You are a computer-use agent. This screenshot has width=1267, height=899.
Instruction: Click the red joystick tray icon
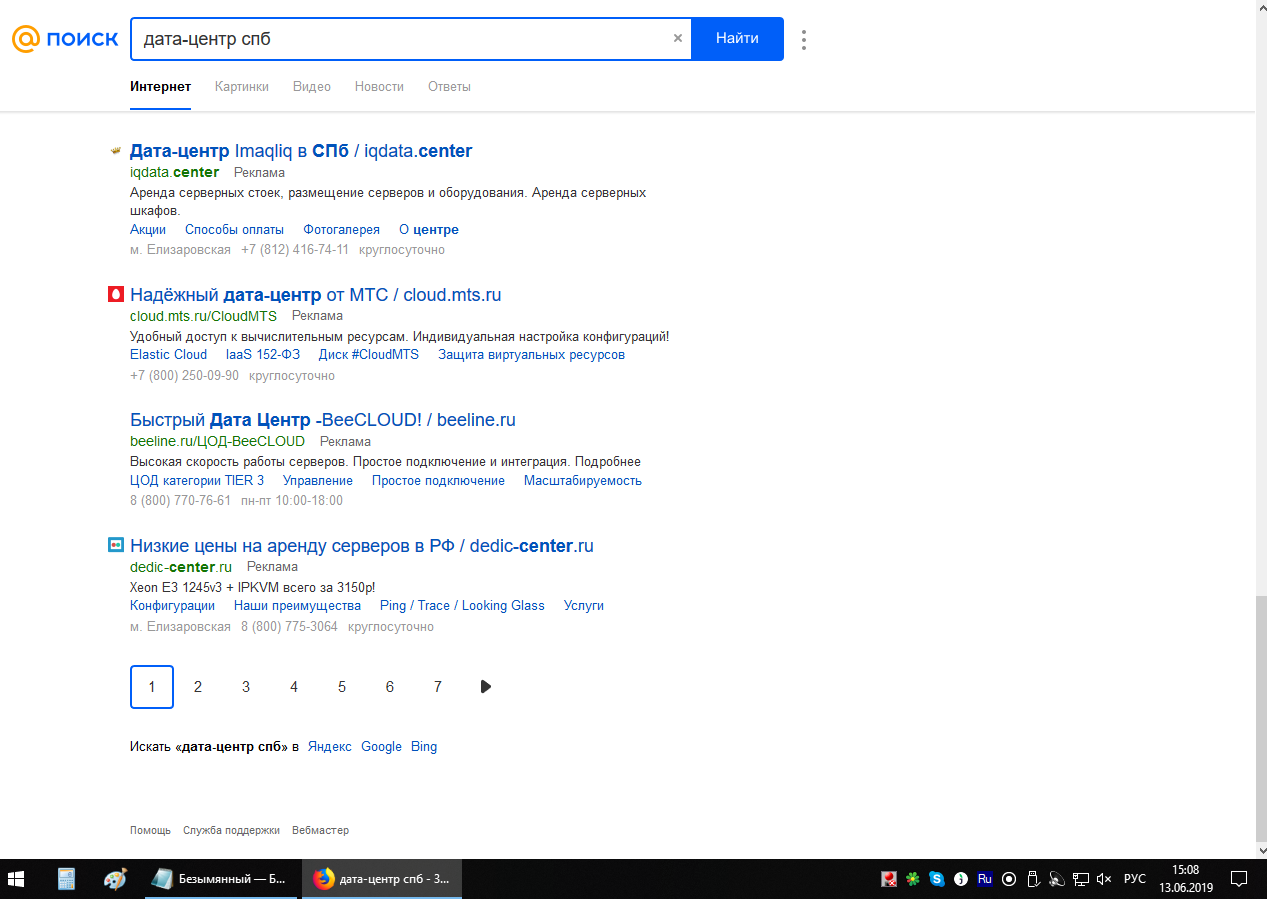pos(889,879)
